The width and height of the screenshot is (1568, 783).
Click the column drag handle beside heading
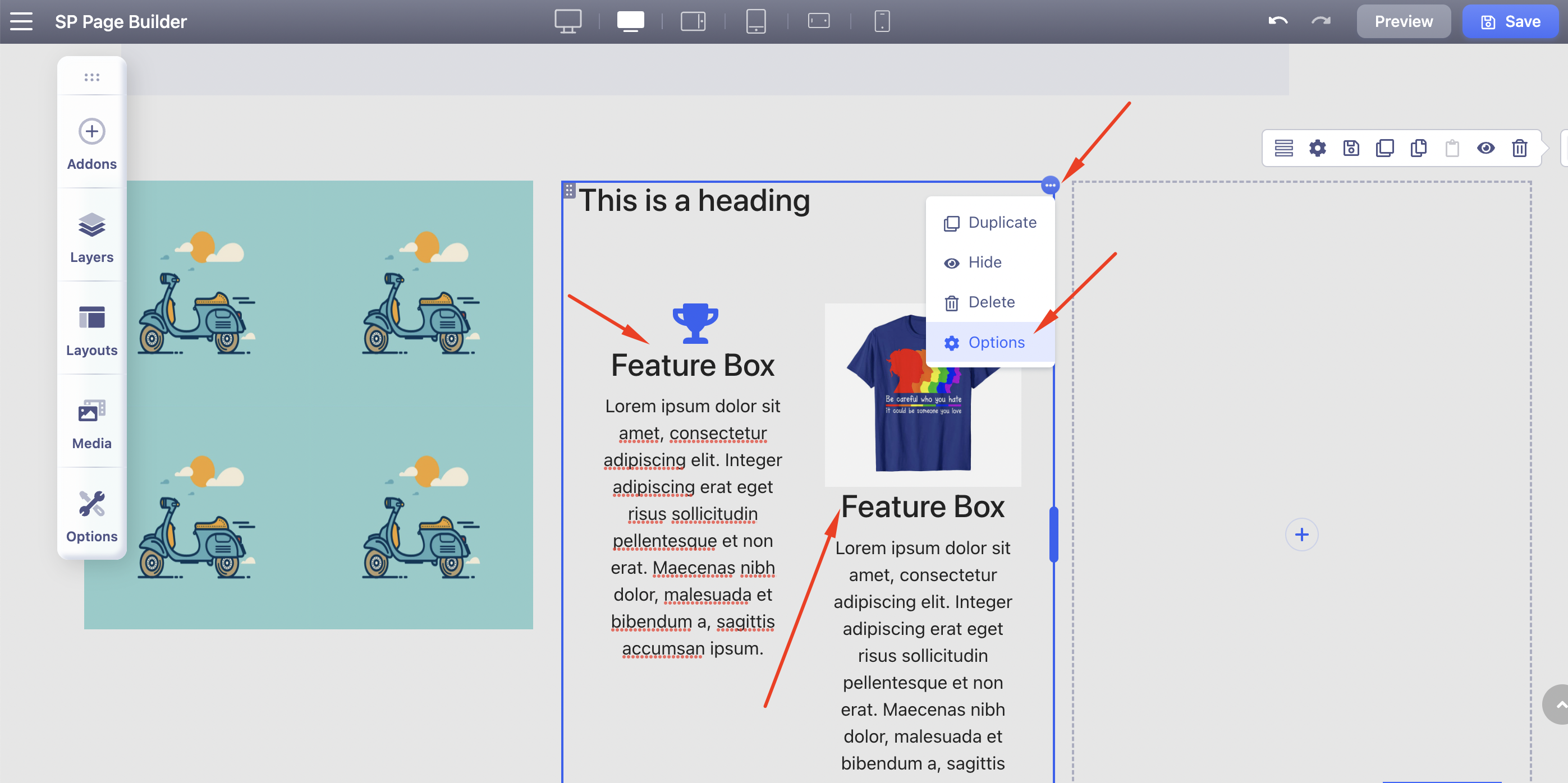[x=568, y=191]
